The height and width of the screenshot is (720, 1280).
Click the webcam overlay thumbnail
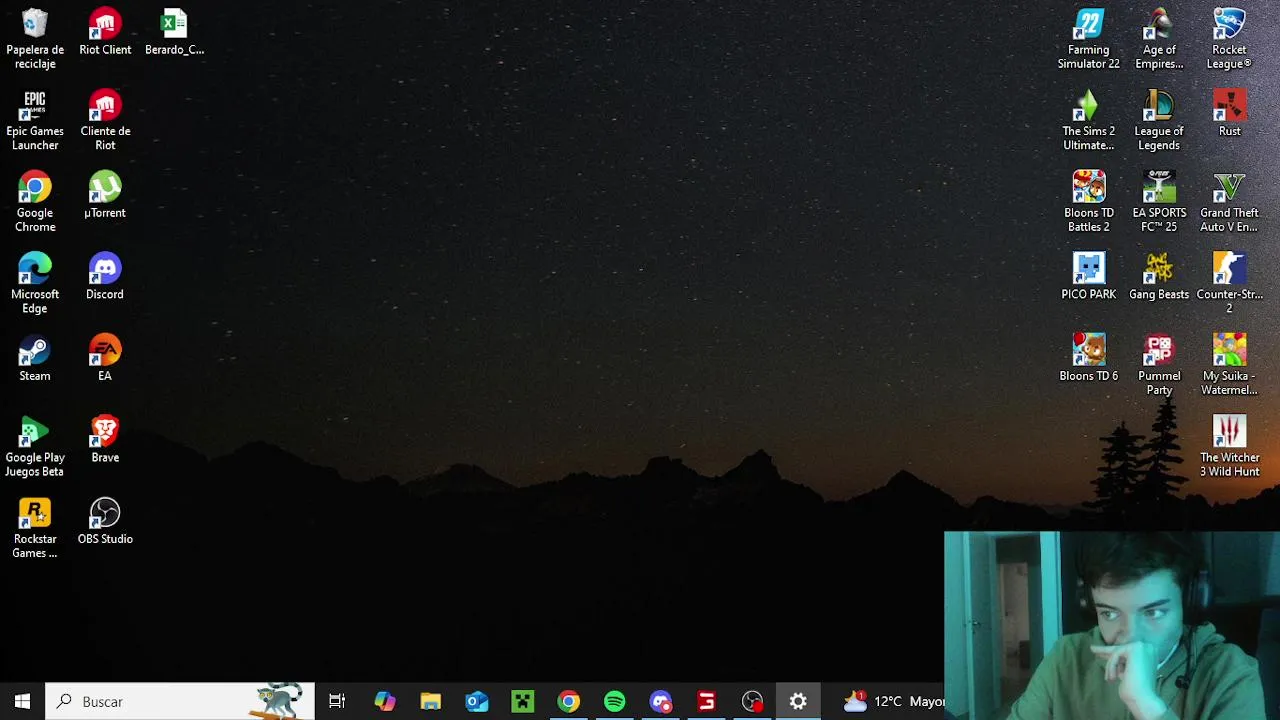click(x=1111, y=625)
